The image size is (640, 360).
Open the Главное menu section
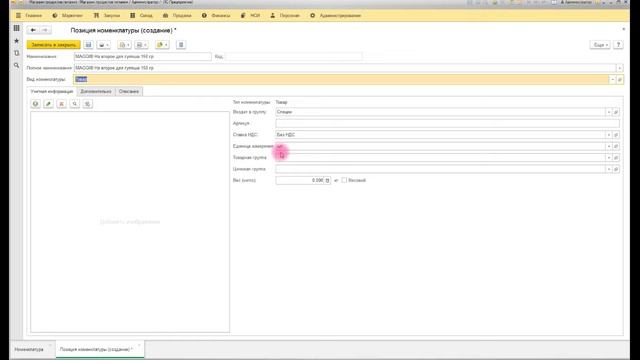(29, 16)
